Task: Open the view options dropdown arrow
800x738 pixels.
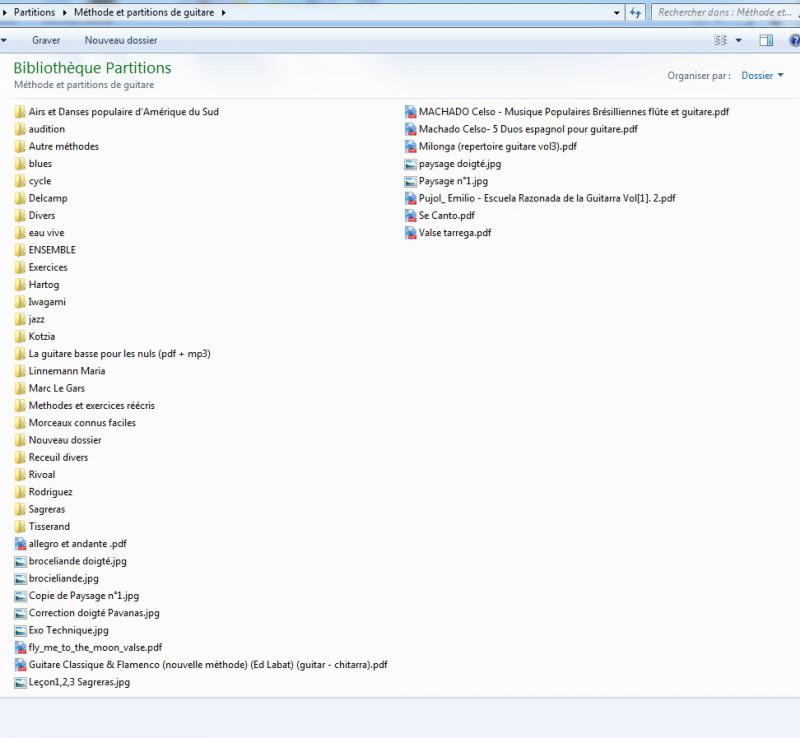Action: click(x=739, y=41)
